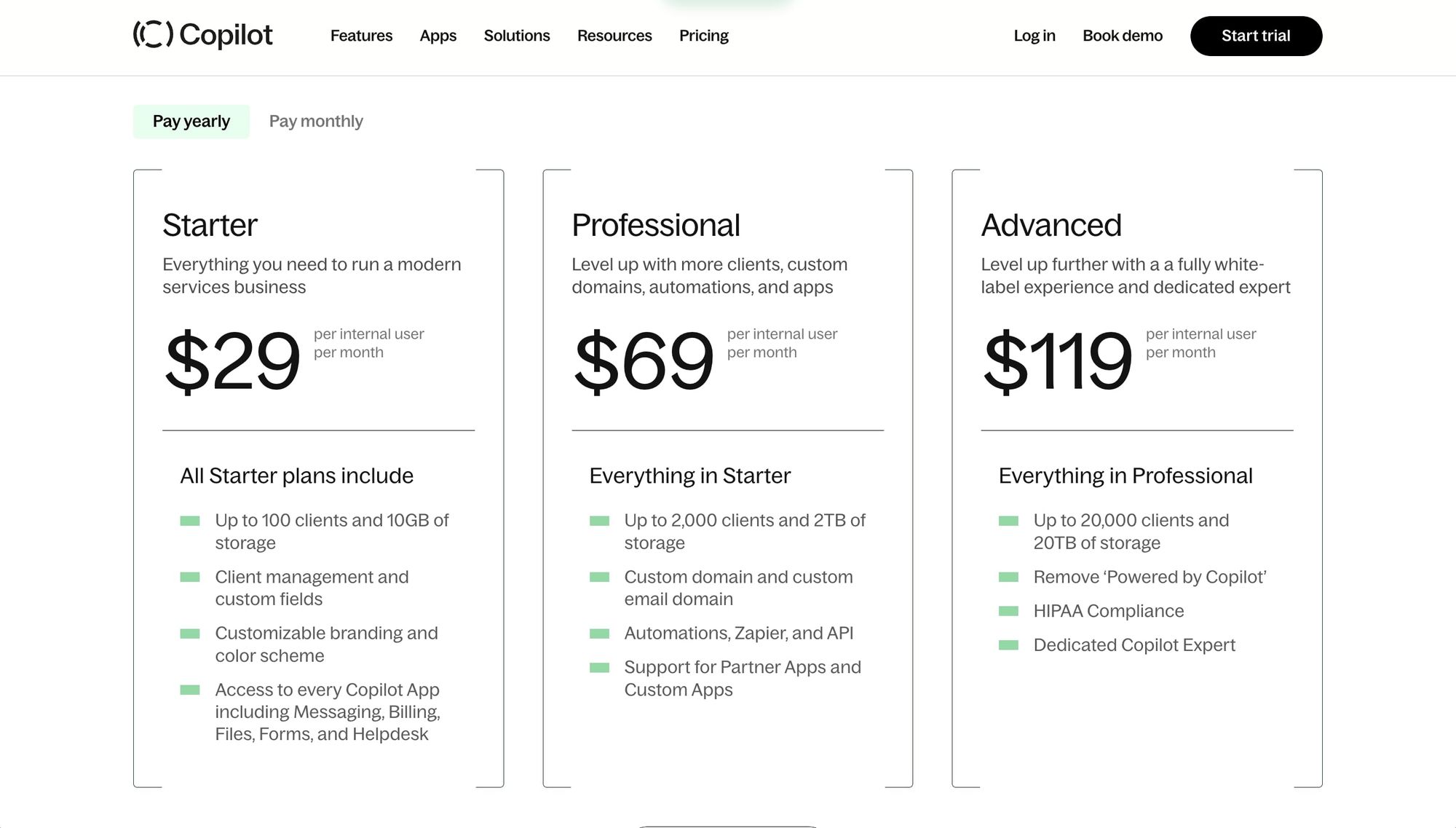Open the Solutions menu
Screen dimensions: 1456x828
click(516, 36)
